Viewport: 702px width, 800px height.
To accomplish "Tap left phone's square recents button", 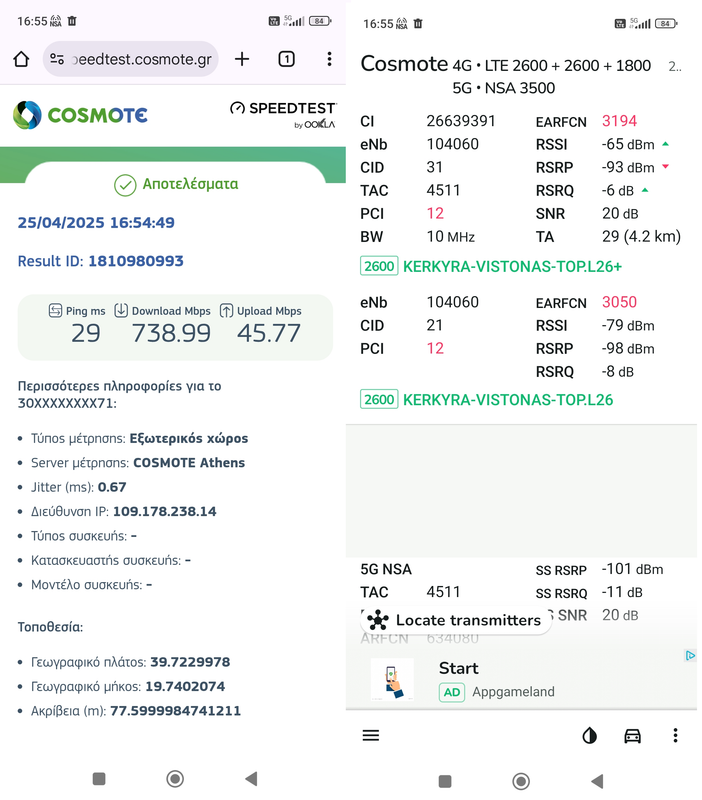I will [99, 779].
